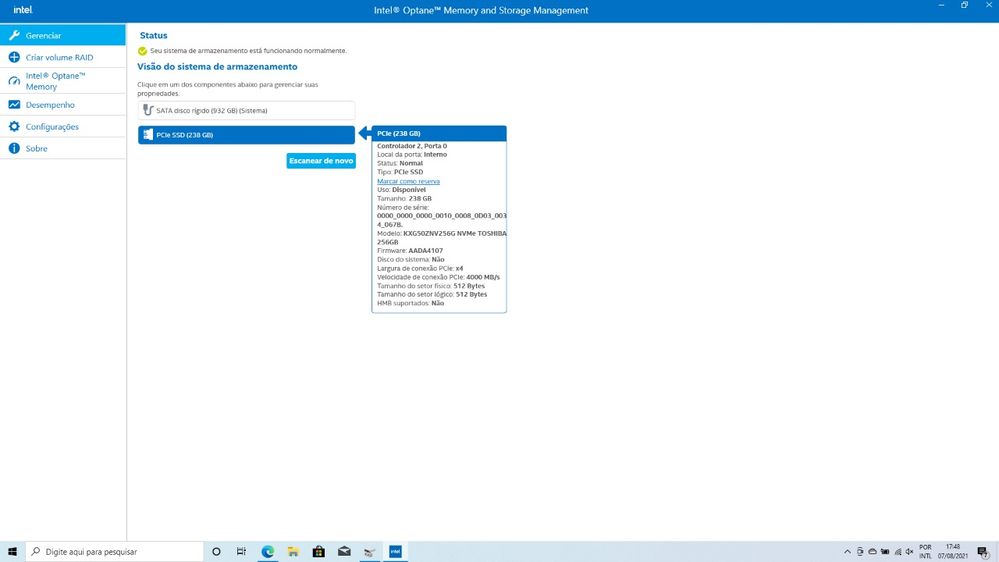Screen dimensions: 999x562
Task: Click the info icon beside Sobre
Action: tap(14, 148)
